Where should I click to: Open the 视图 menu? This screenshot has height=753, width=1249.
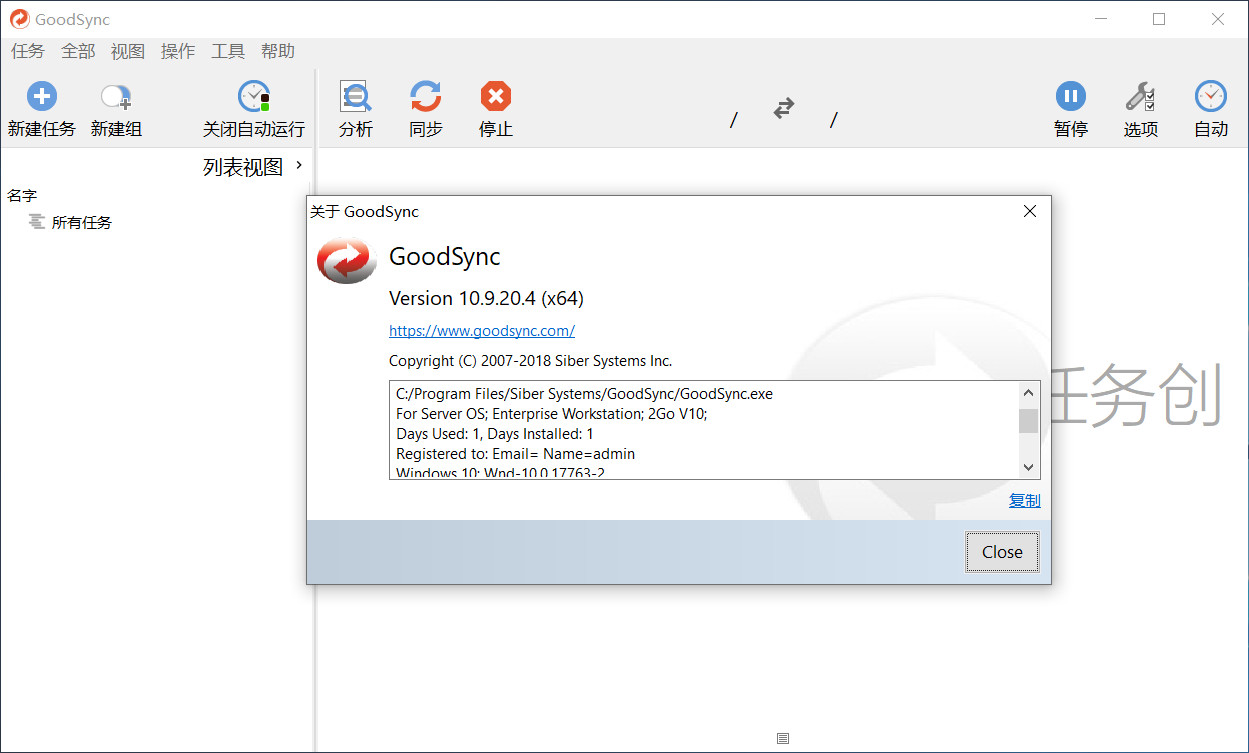pos(128,51)
